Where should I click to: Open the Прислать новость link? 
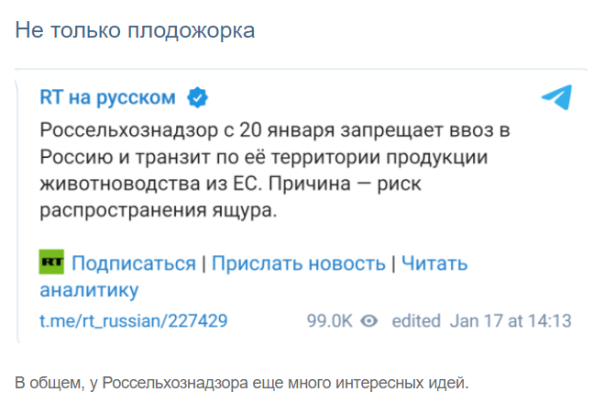pyautogui.click(x=298, y=263)
